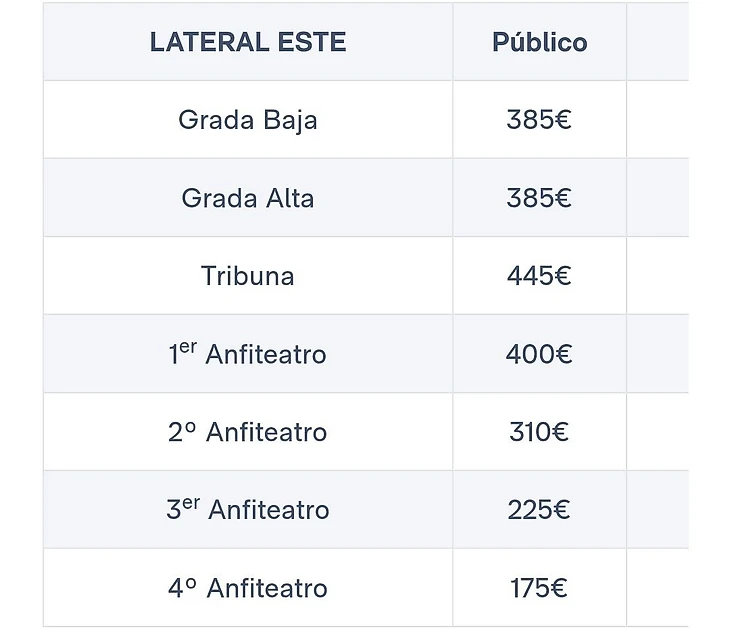Click the 310€ price cell
Viewport: 730px width, 638px height.
(x=539, y=432)
